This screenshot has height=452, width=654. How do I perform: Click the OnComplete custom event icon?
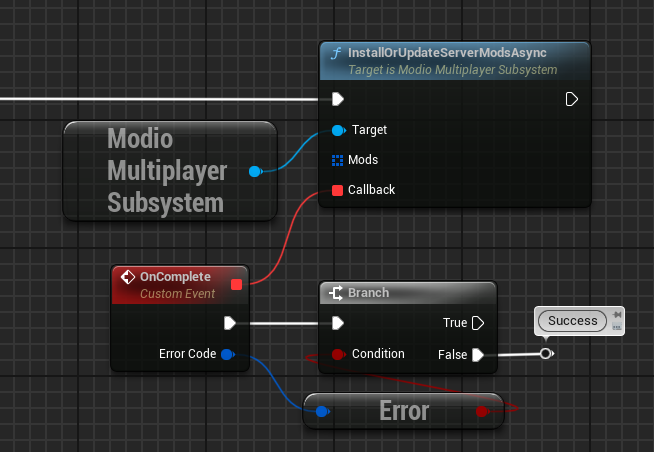tap(128, 277)
